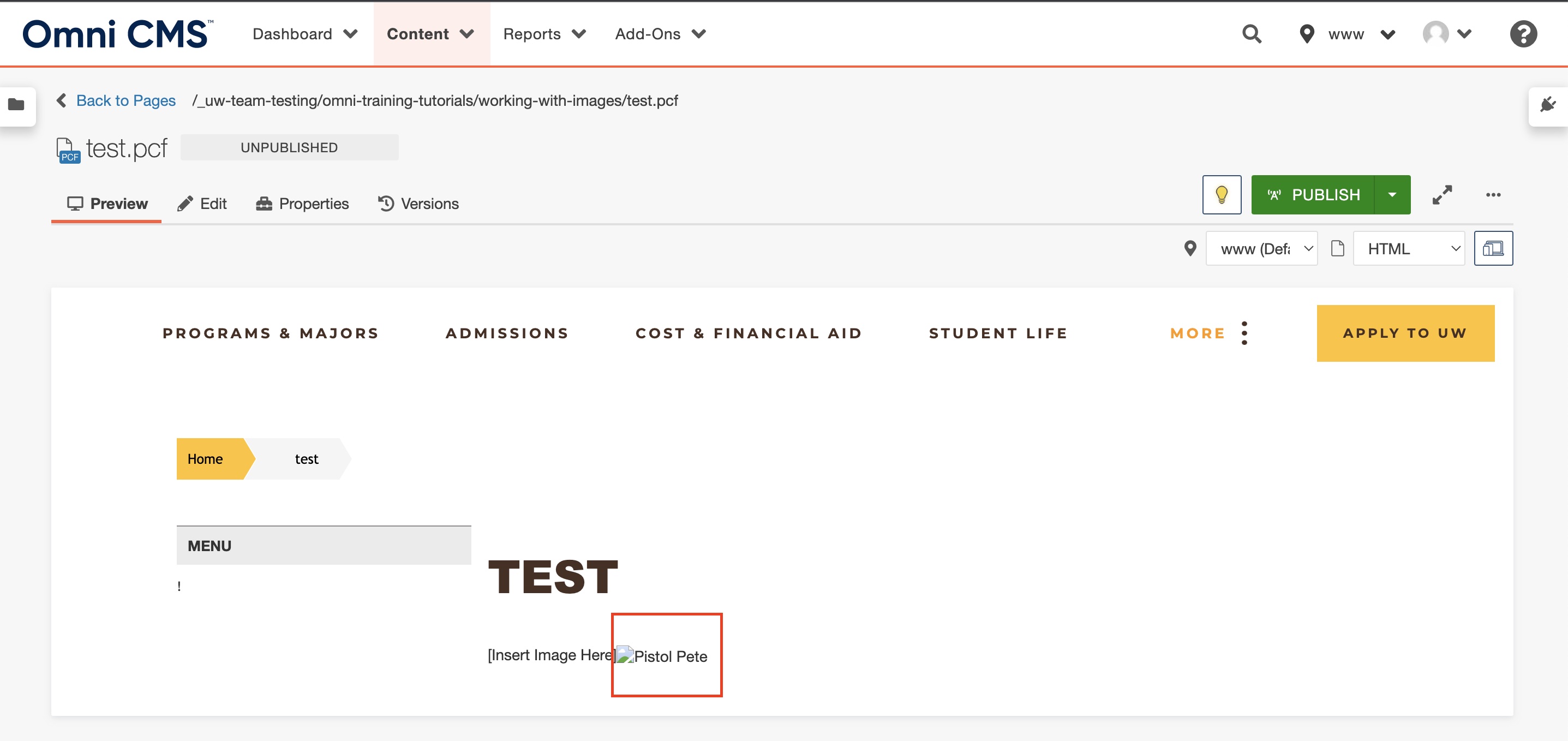Screen dimensions: 1568x741
Task: Switch to the Preview tab
Action: point(106,204)
